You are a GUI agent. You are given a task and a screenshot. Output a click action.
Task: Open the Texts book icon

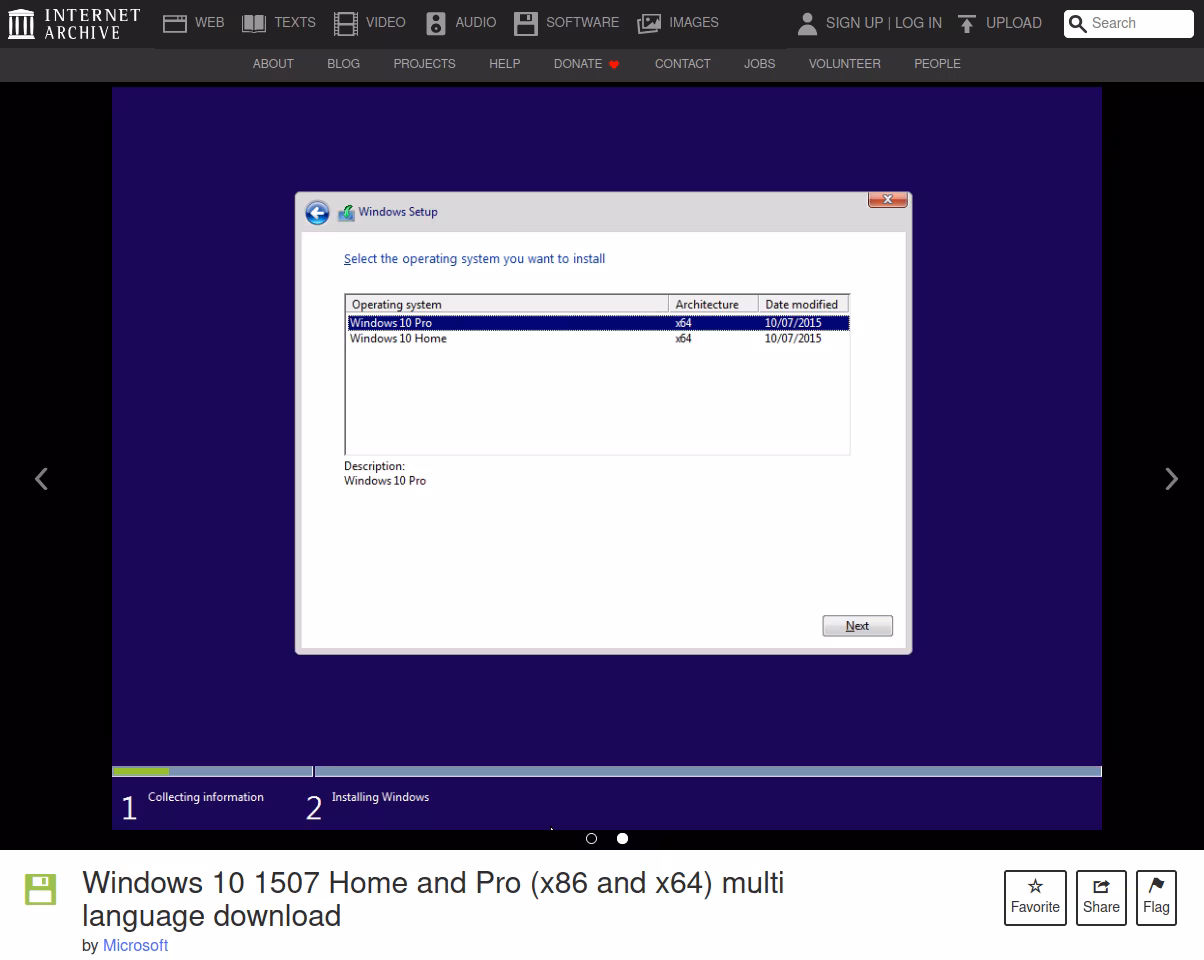pos(254,23)
